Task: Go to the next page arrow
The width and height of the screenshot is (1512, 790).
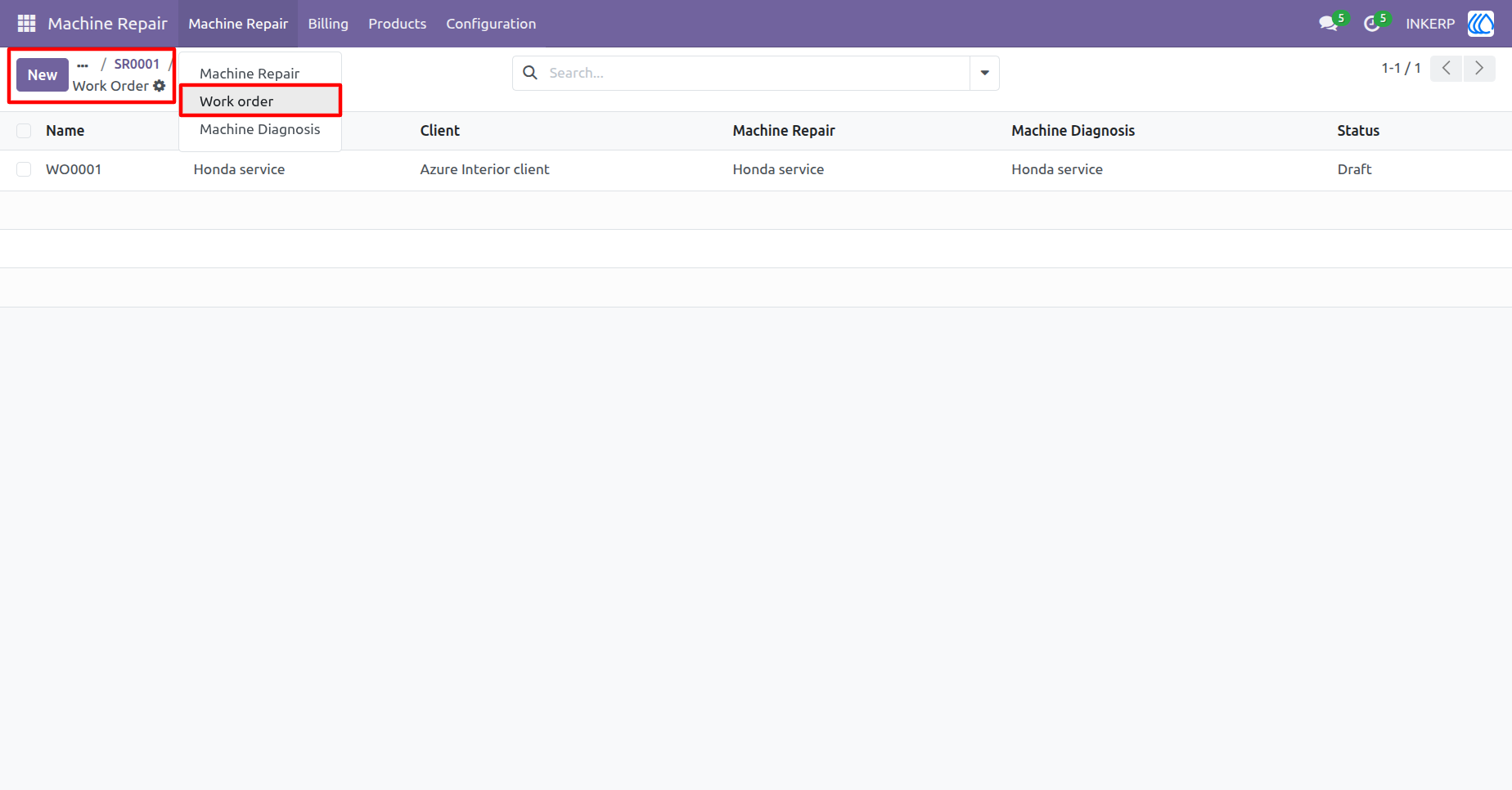Action: (x=1479, y=69)
